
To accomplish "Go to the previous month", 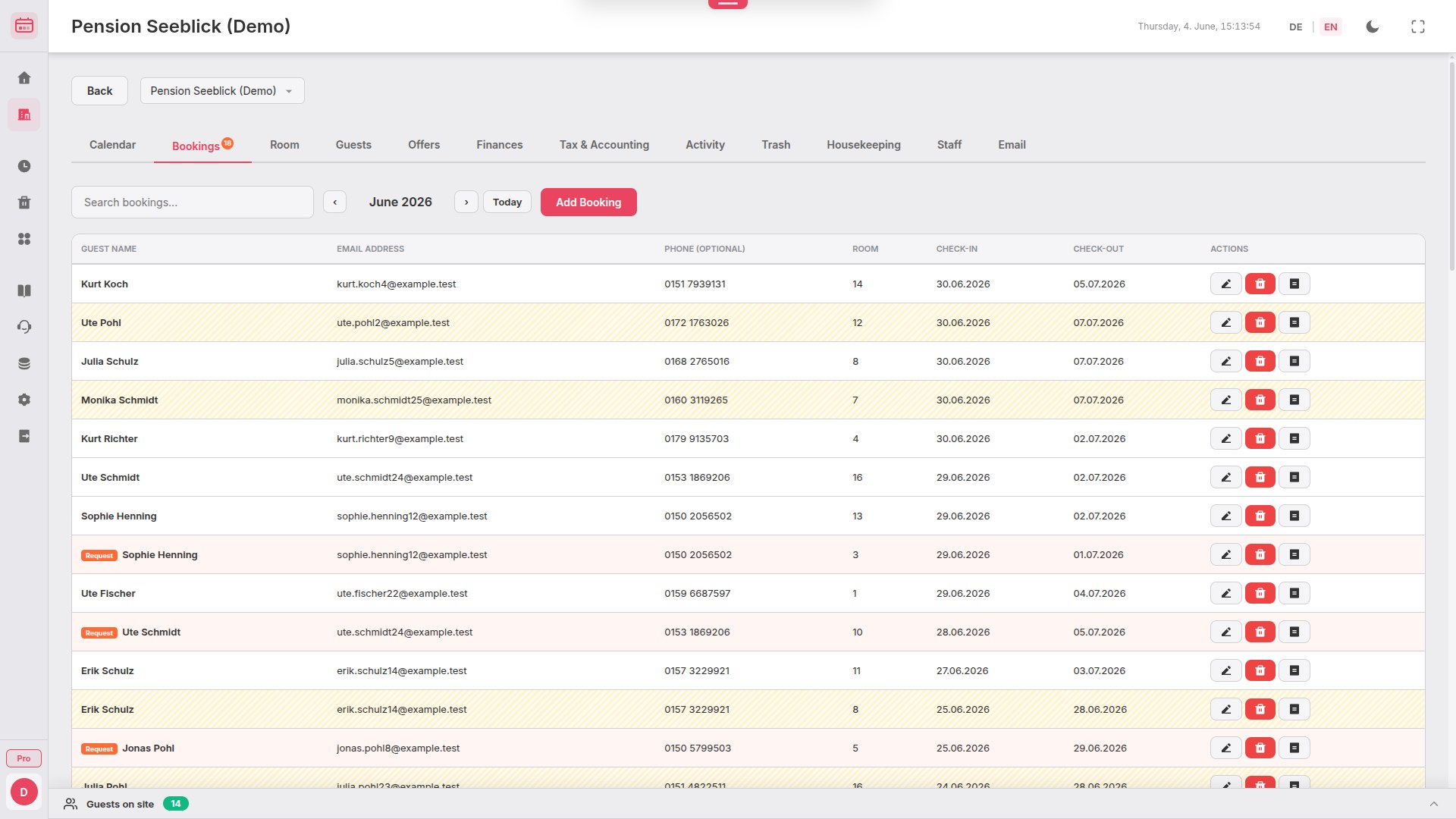I will pos(334,202).
